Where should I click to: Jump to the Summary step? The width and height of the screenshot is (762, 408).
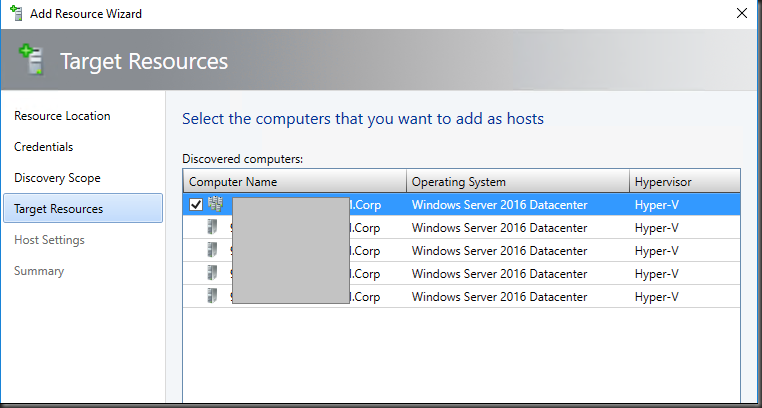[39, 271]
